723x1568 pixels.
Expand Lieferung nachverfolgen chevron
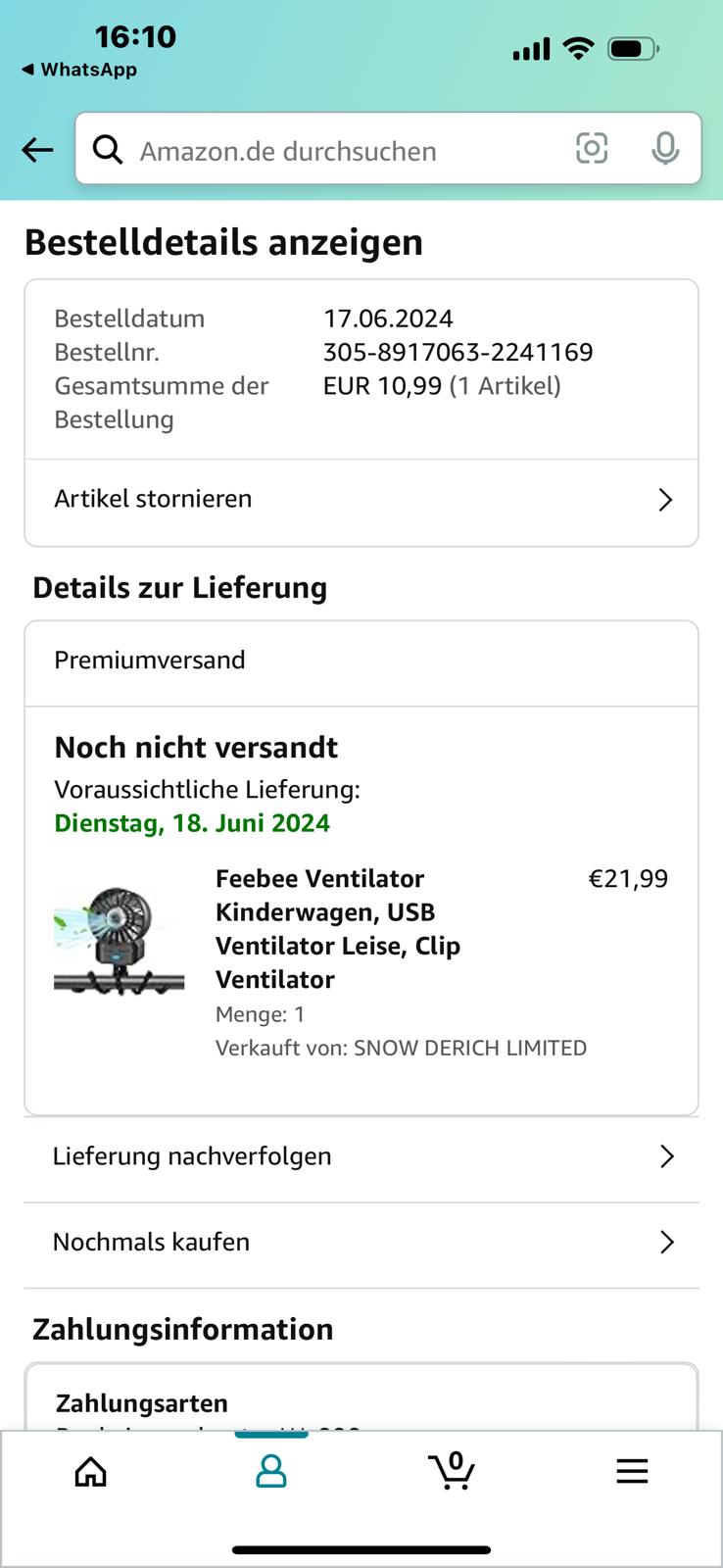coord(667,1156)
